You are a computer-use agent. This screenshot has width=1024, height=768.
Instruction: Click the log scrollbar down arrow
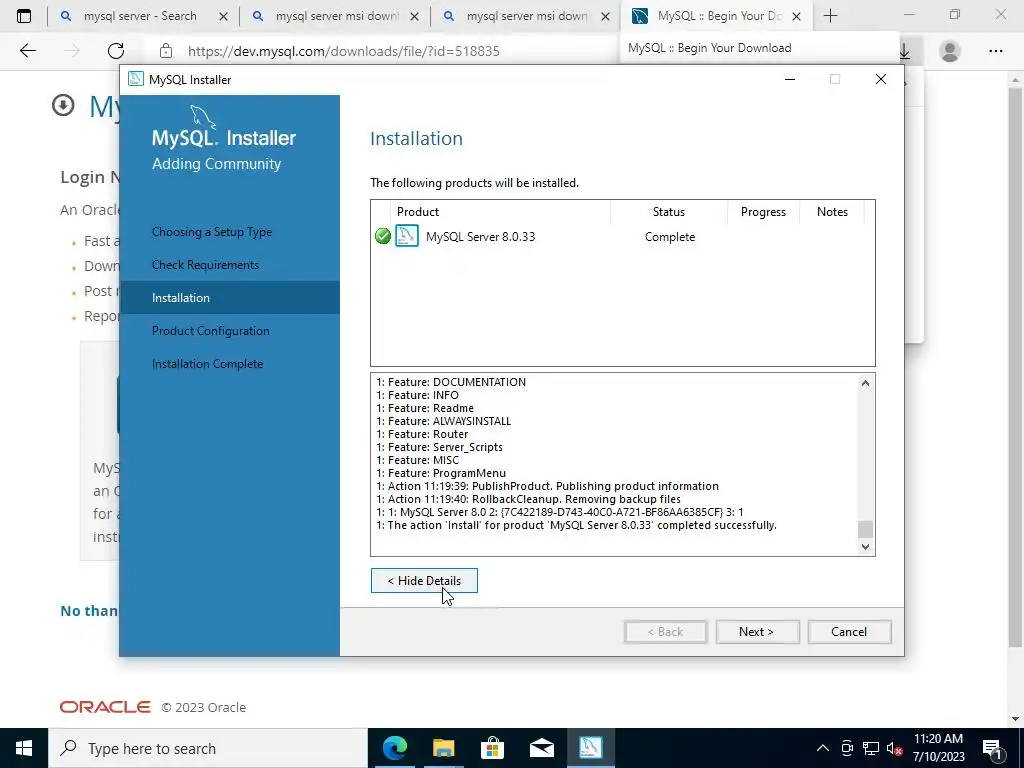tap(865, 547)
